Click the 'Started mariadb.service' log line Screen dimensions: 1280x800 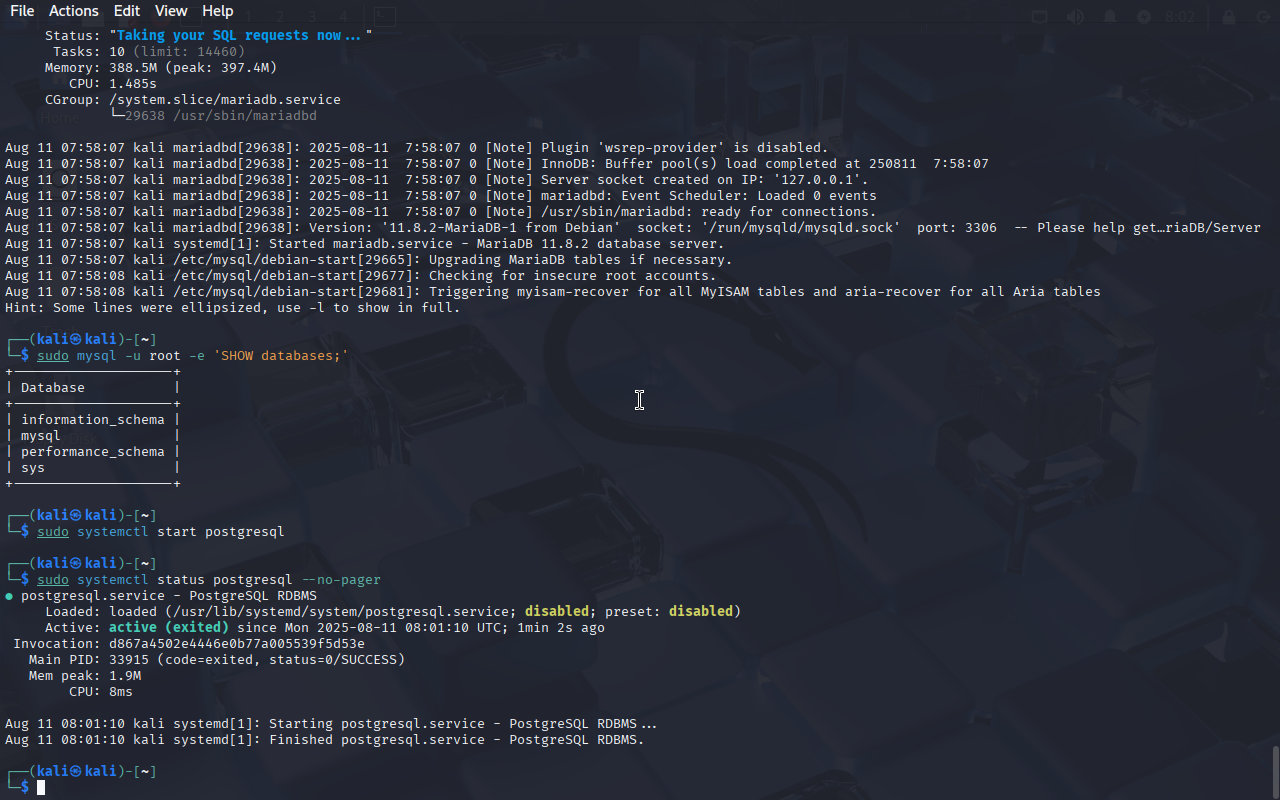(365, 243)
